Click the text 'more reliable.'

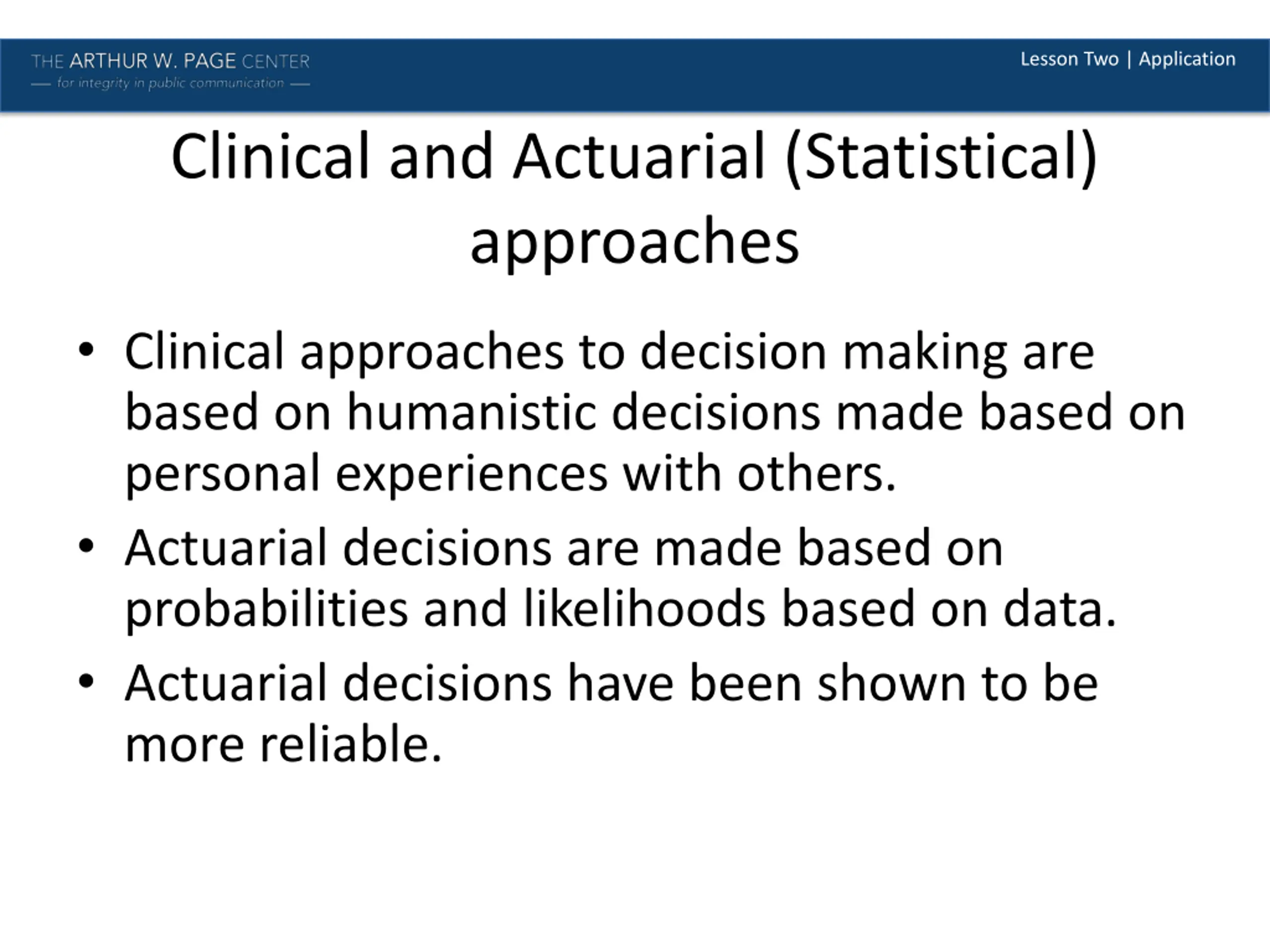[283, 744]
